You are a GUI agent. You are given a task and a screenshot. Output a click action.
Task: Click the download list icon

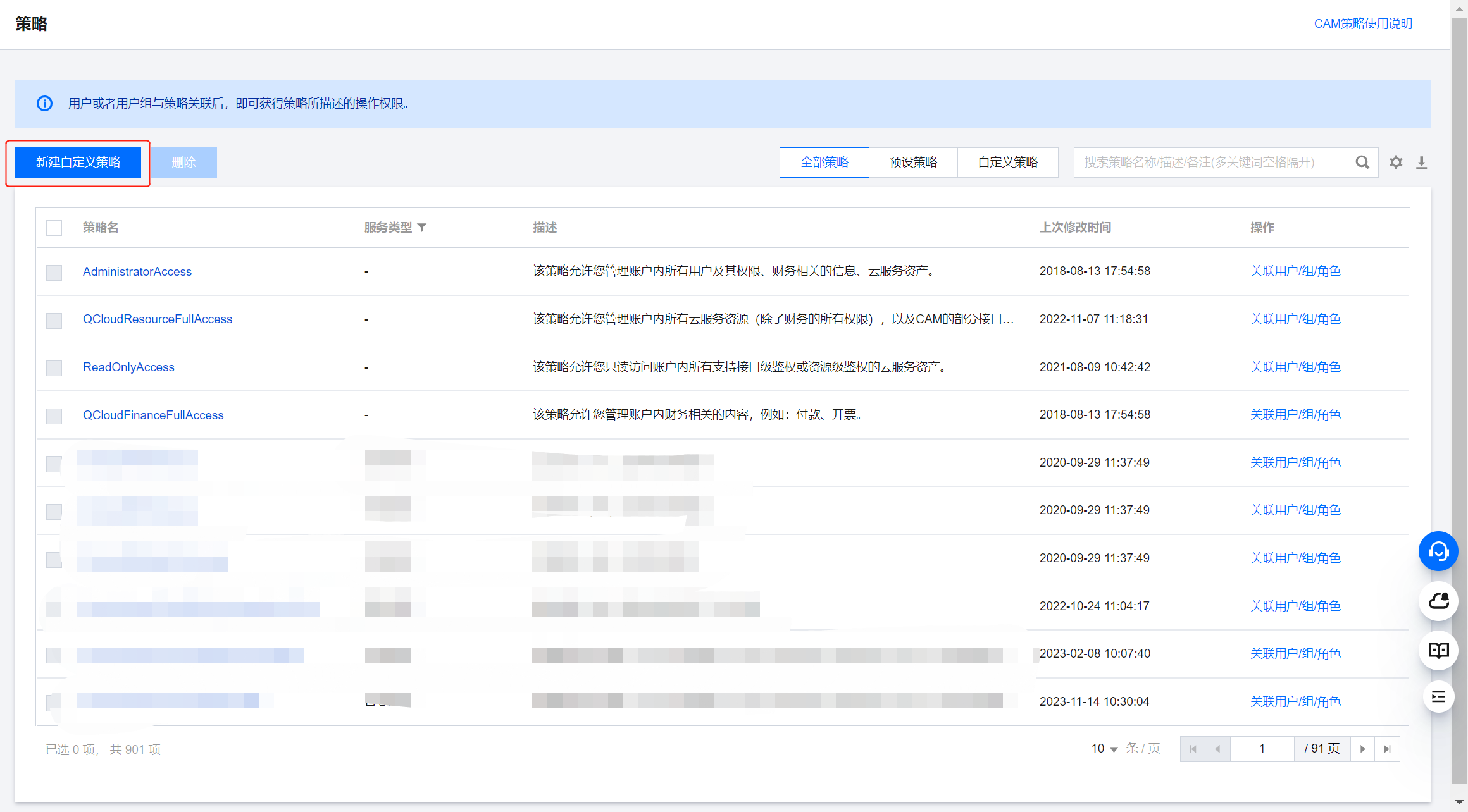[1421, 163]
